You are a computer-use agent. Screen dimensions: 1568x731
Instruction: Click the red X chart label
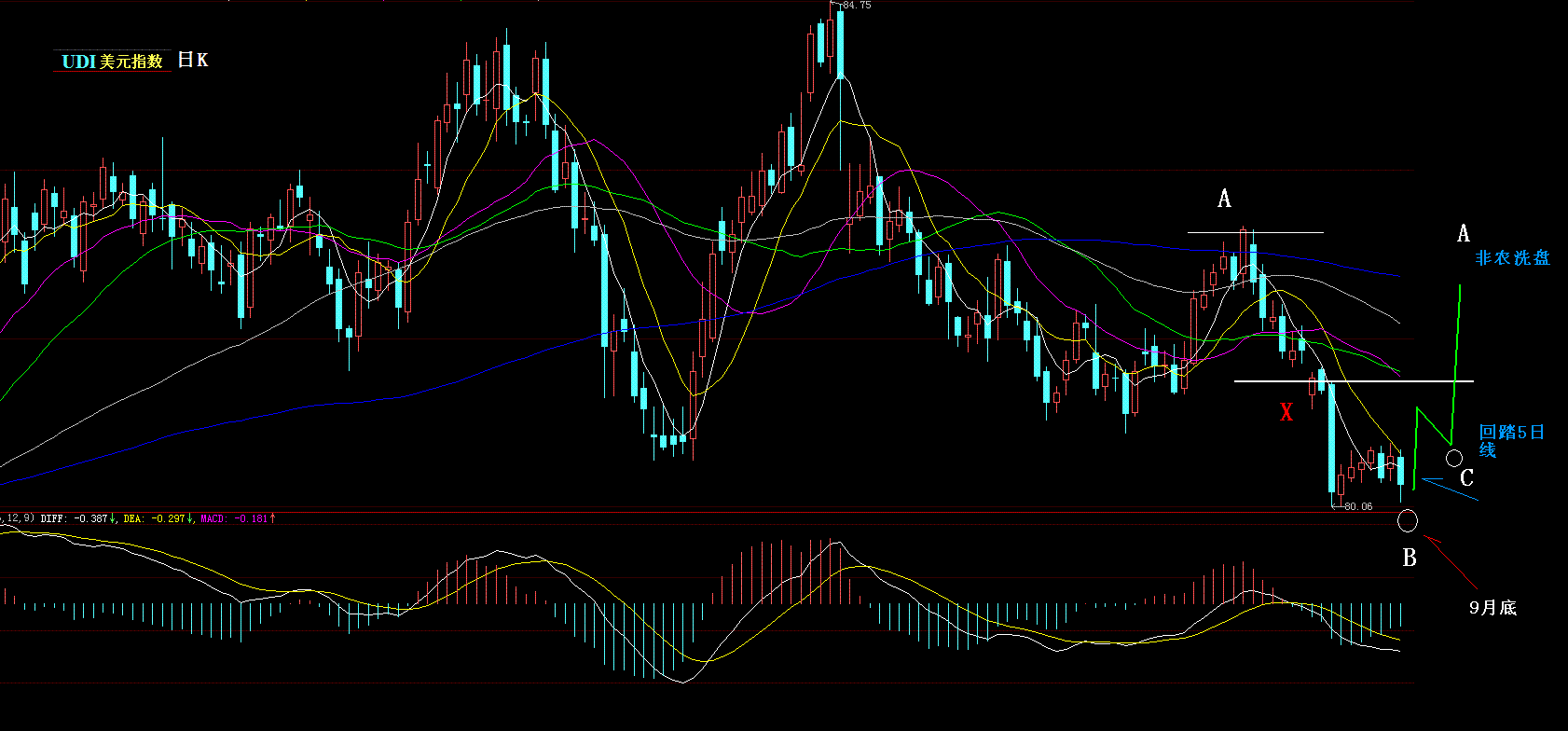(1286, 412)
